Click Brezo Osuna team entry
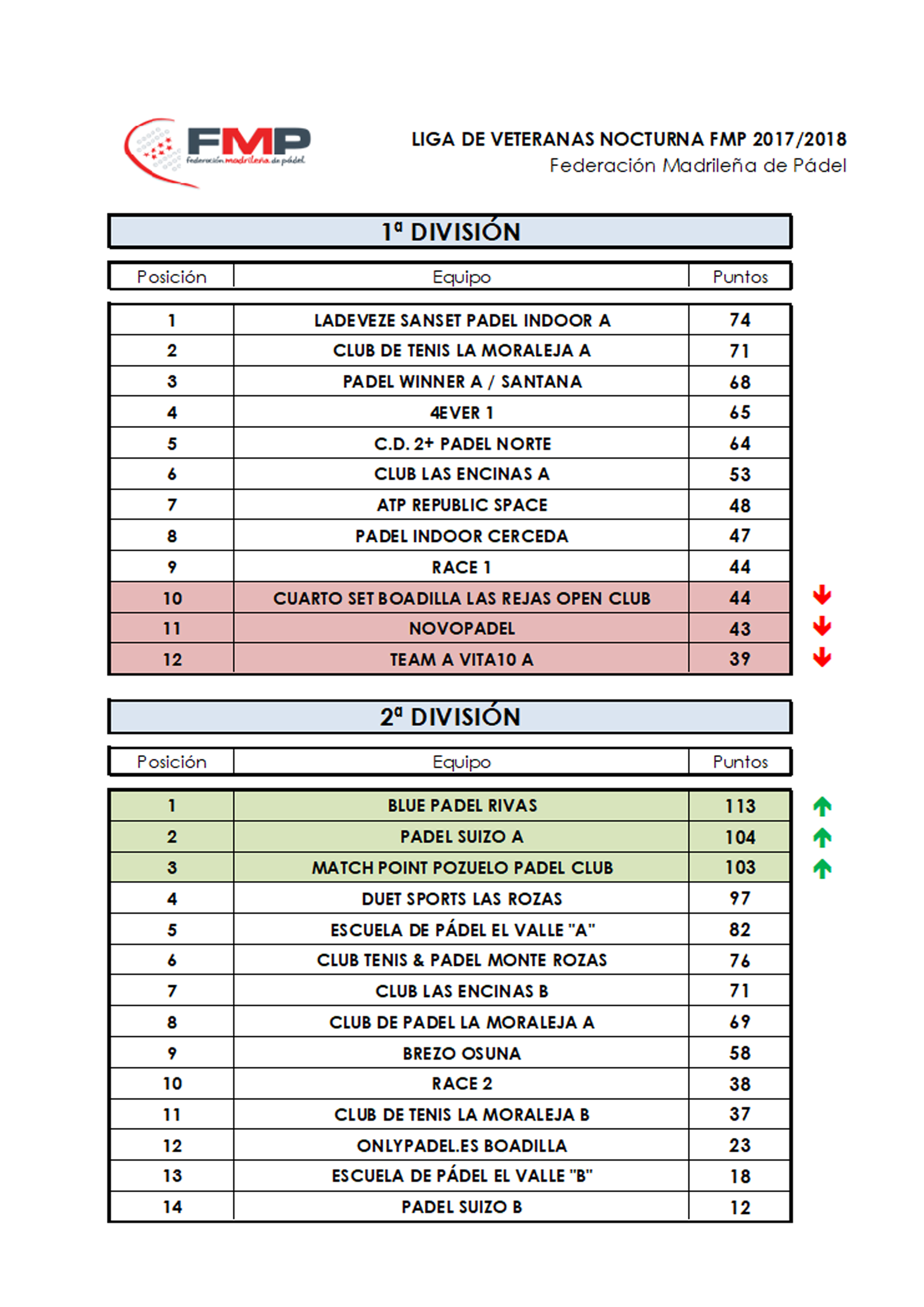Image resolution: width=924 pixels, height=1307 pixels. pyautogui.click(x=462, y=1054)
